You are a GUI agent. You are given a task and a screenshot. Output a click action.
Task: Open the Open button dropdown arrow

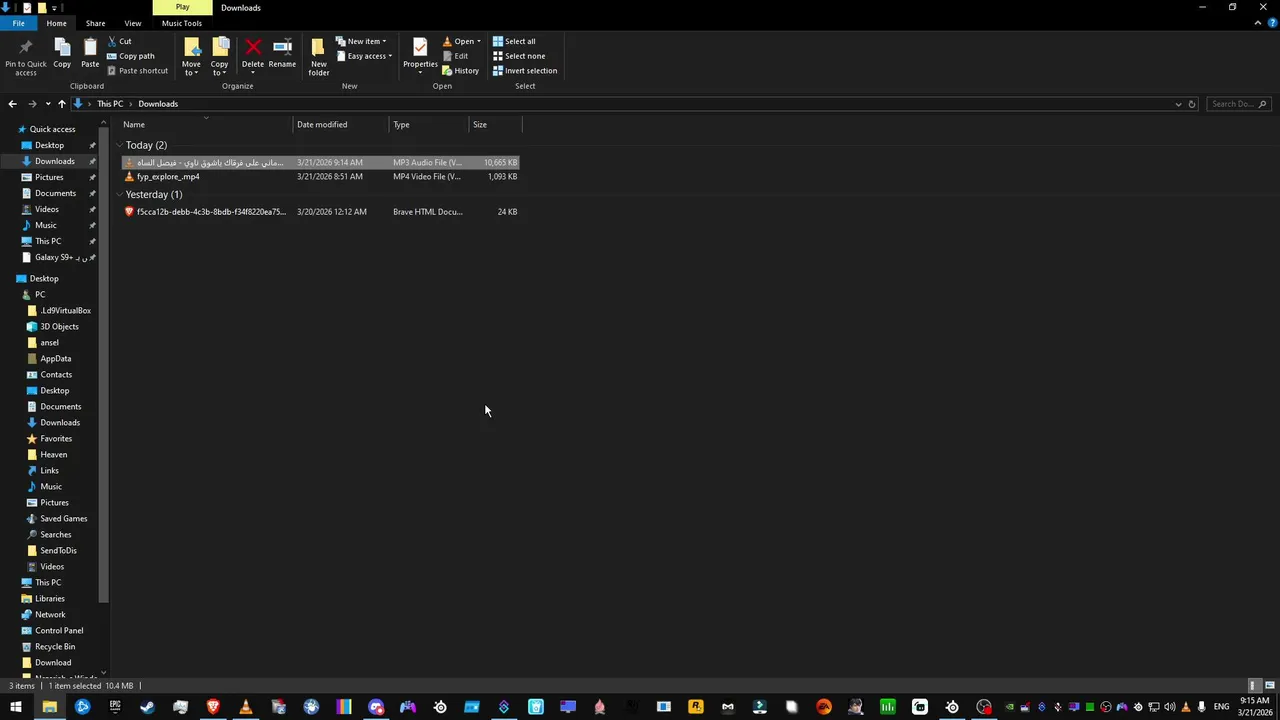pyautogui.click(x=478, y=41)
